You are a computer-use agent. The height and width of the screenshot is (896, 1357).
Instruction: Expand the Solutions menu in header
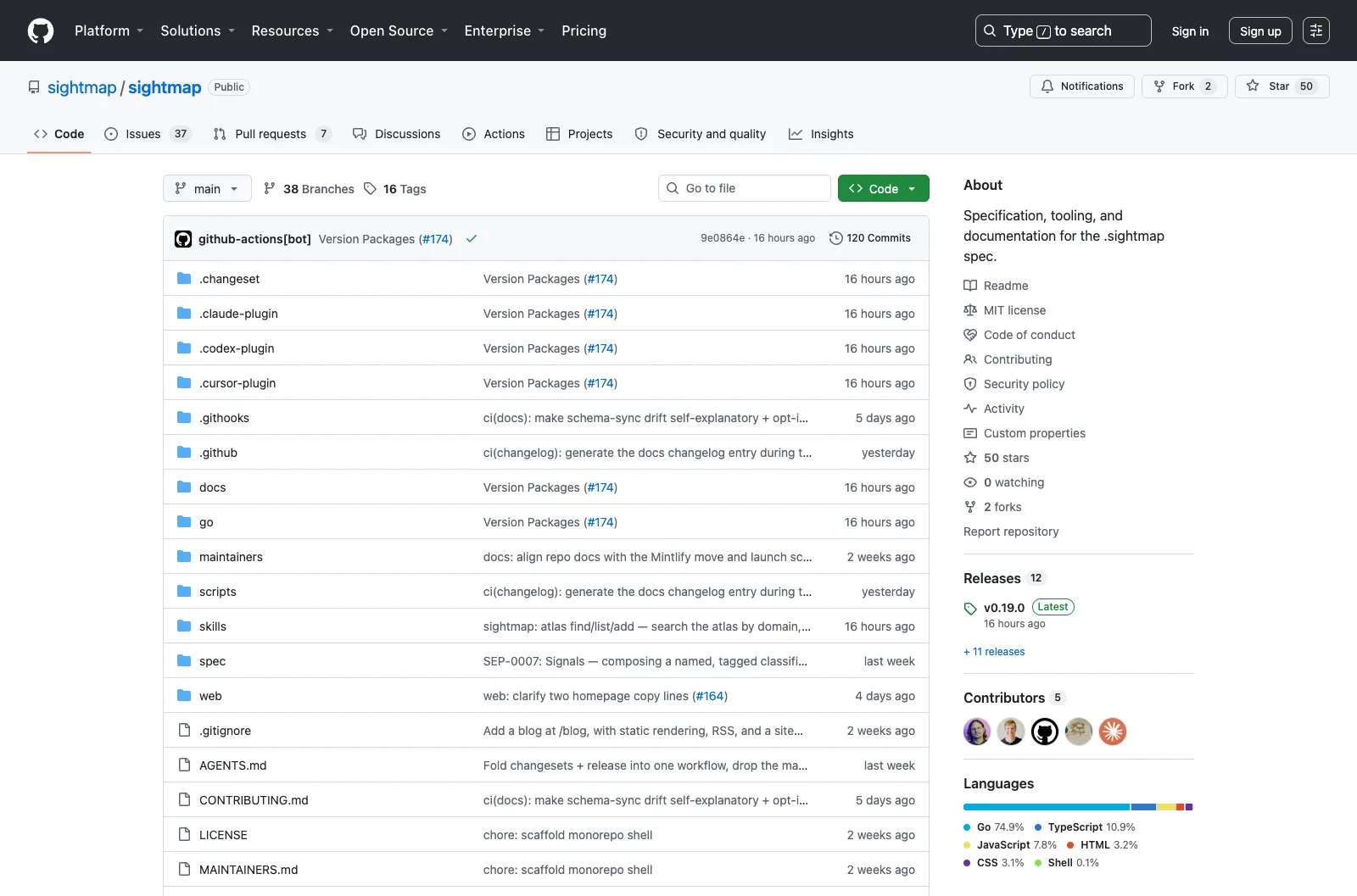click(x=198, y=31)
